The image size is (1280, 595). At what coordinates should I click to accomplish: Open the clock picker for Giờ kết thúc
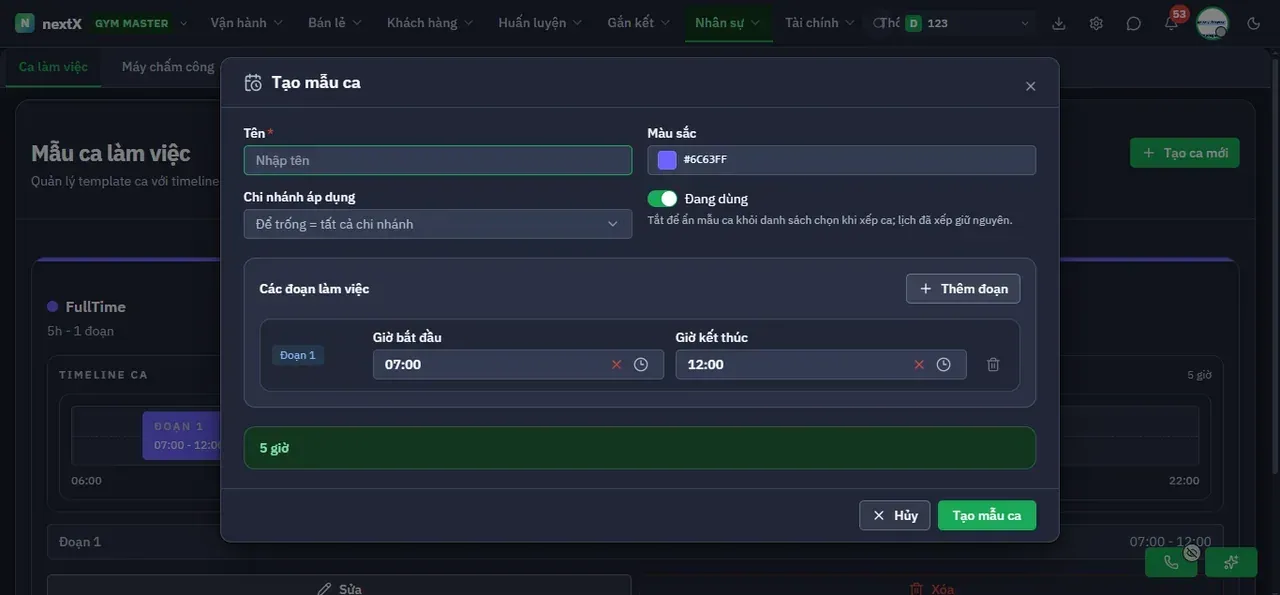click(x=943, y=365)
